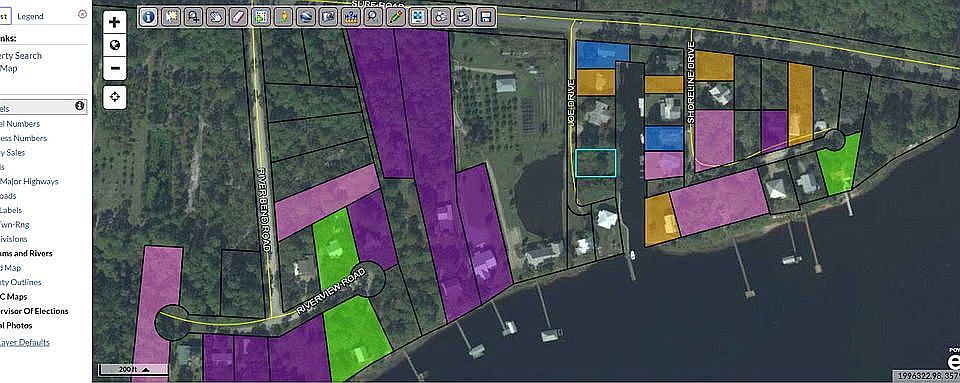Open the magnifier search tool

point(373,17)
